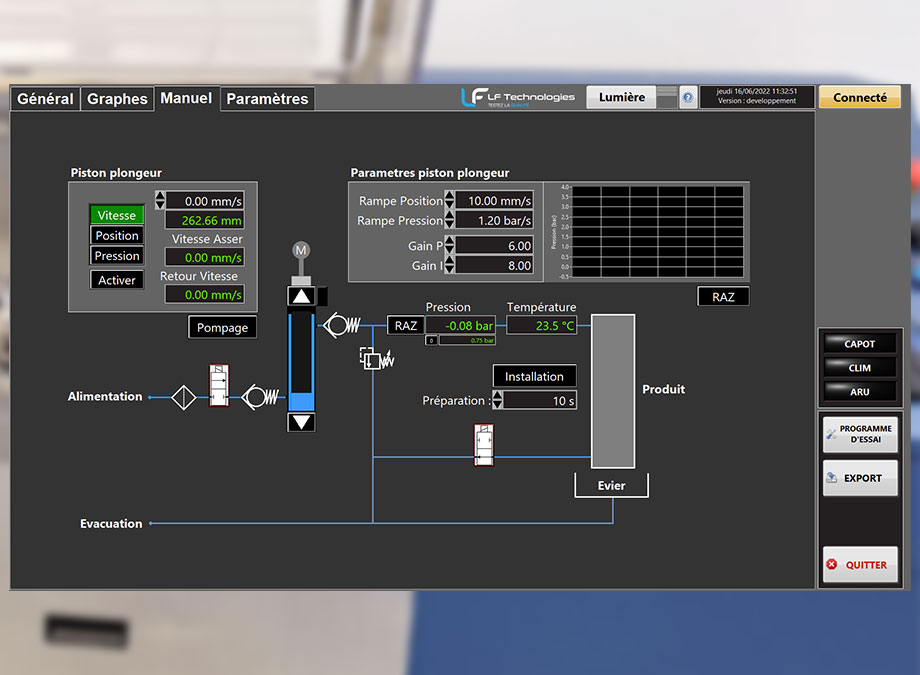Click the piston motor M symbol
Image resolution: width=920 pixels, height=675 pixels.
(301, 250)
